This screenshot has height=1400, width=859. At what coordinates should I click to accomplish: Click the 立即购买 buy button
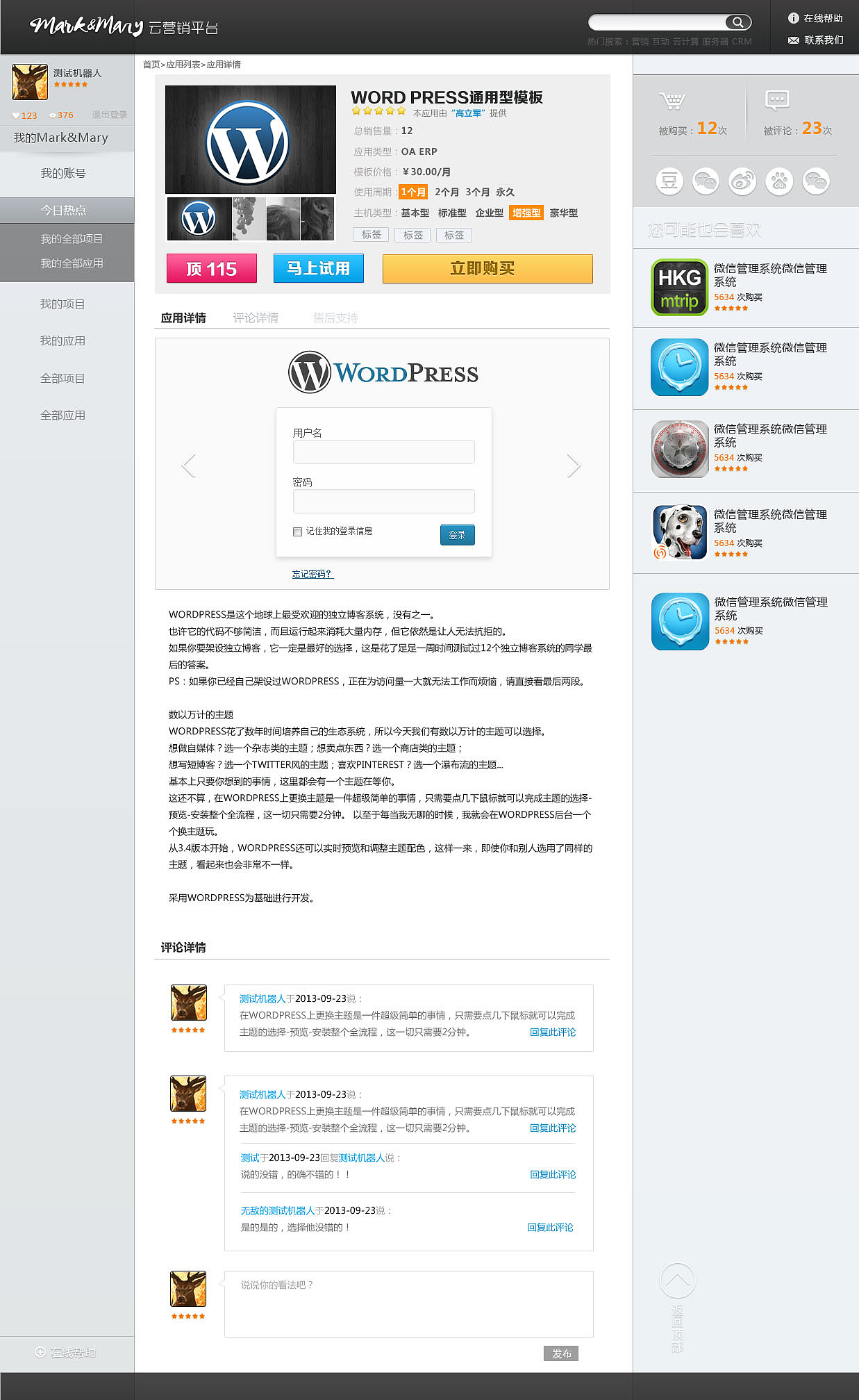[x=487, y=268]
